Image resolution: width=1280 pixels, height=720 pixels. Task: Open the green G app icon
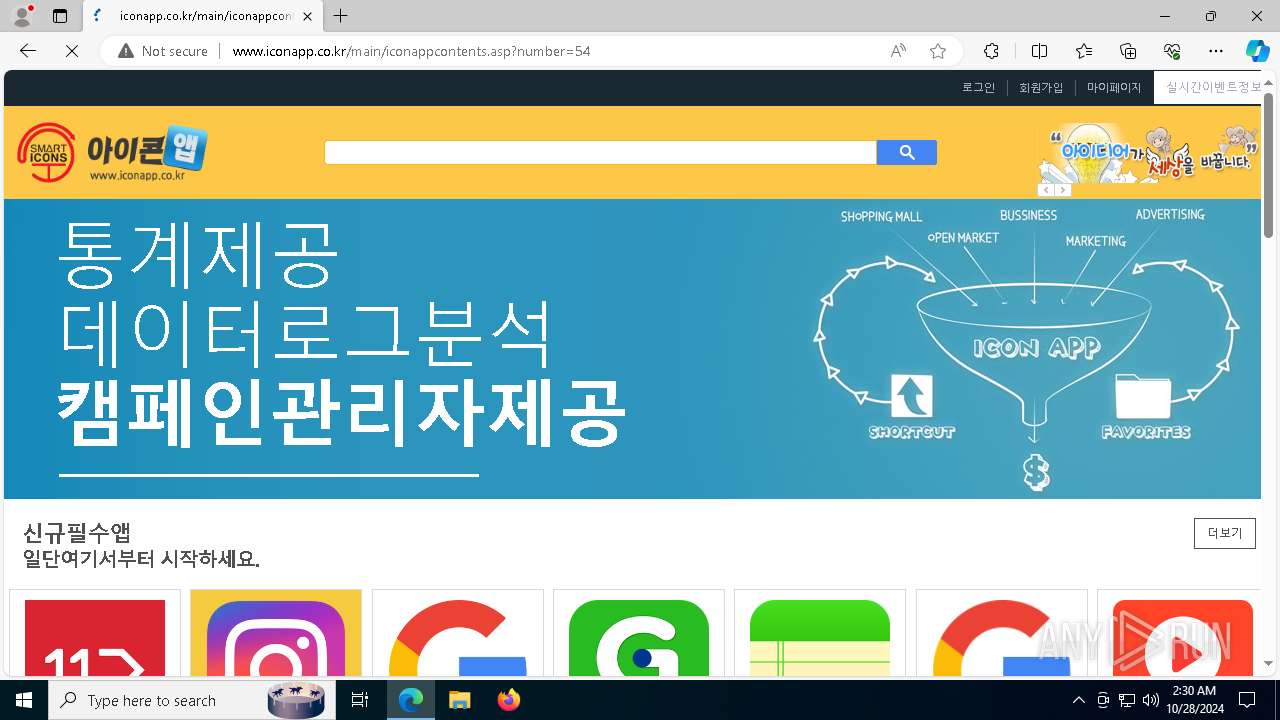point(639,638)
